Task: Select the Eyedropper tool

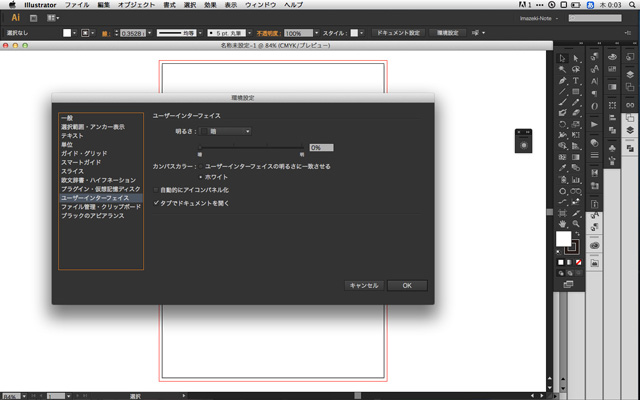Action: (x=562, y=168)
